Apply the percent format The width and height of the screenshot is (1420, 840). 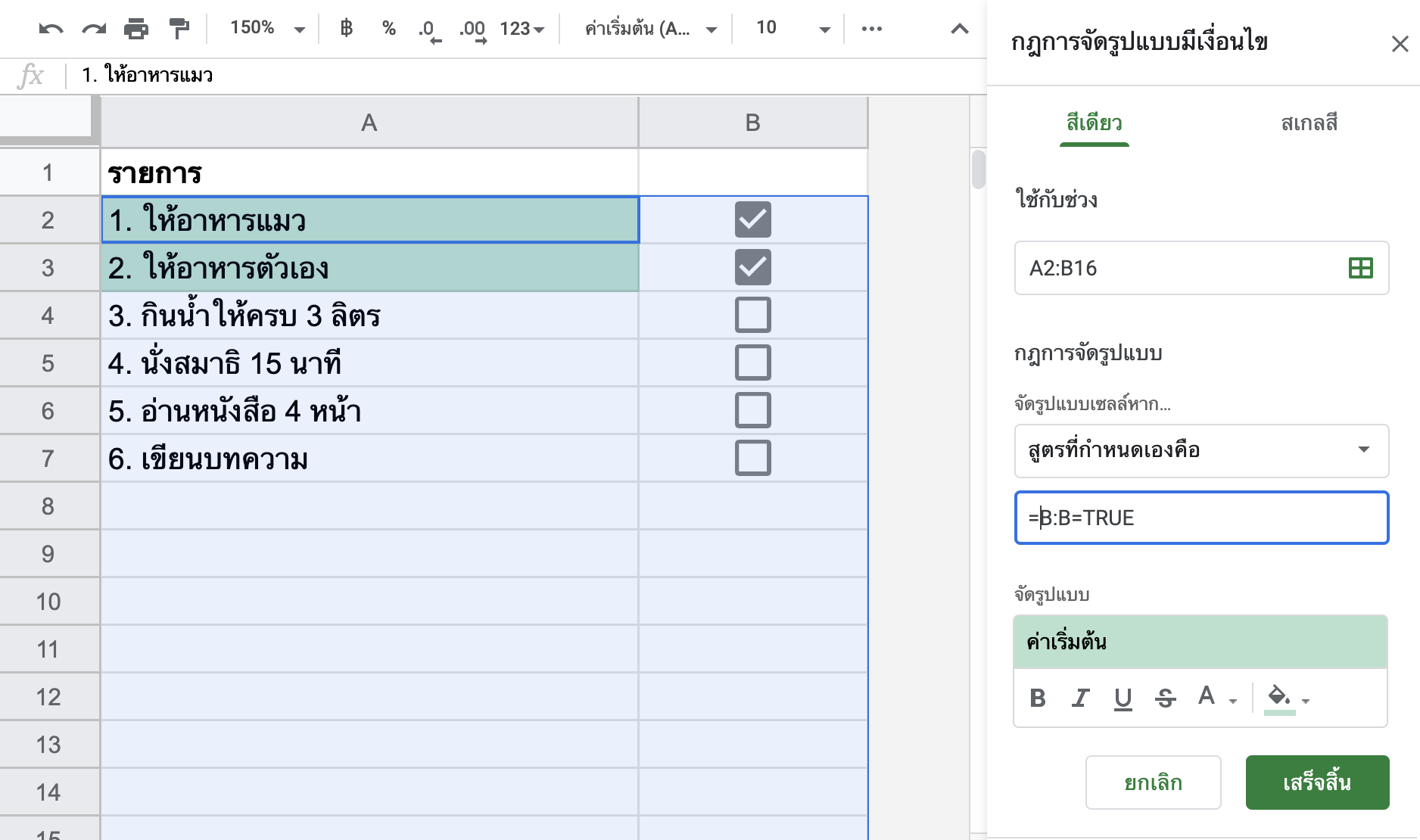(x=389, y=28)
